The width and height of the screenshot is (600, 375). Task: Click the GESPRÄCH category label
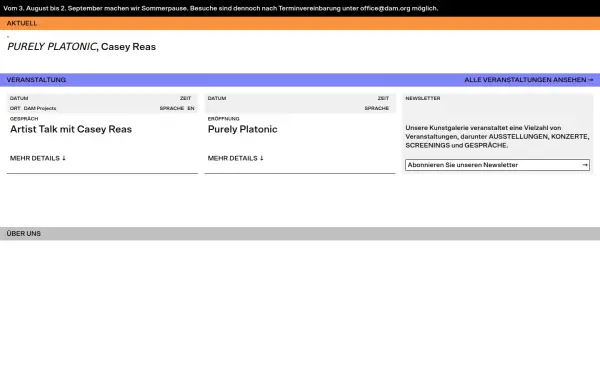(x=24, y=119)
